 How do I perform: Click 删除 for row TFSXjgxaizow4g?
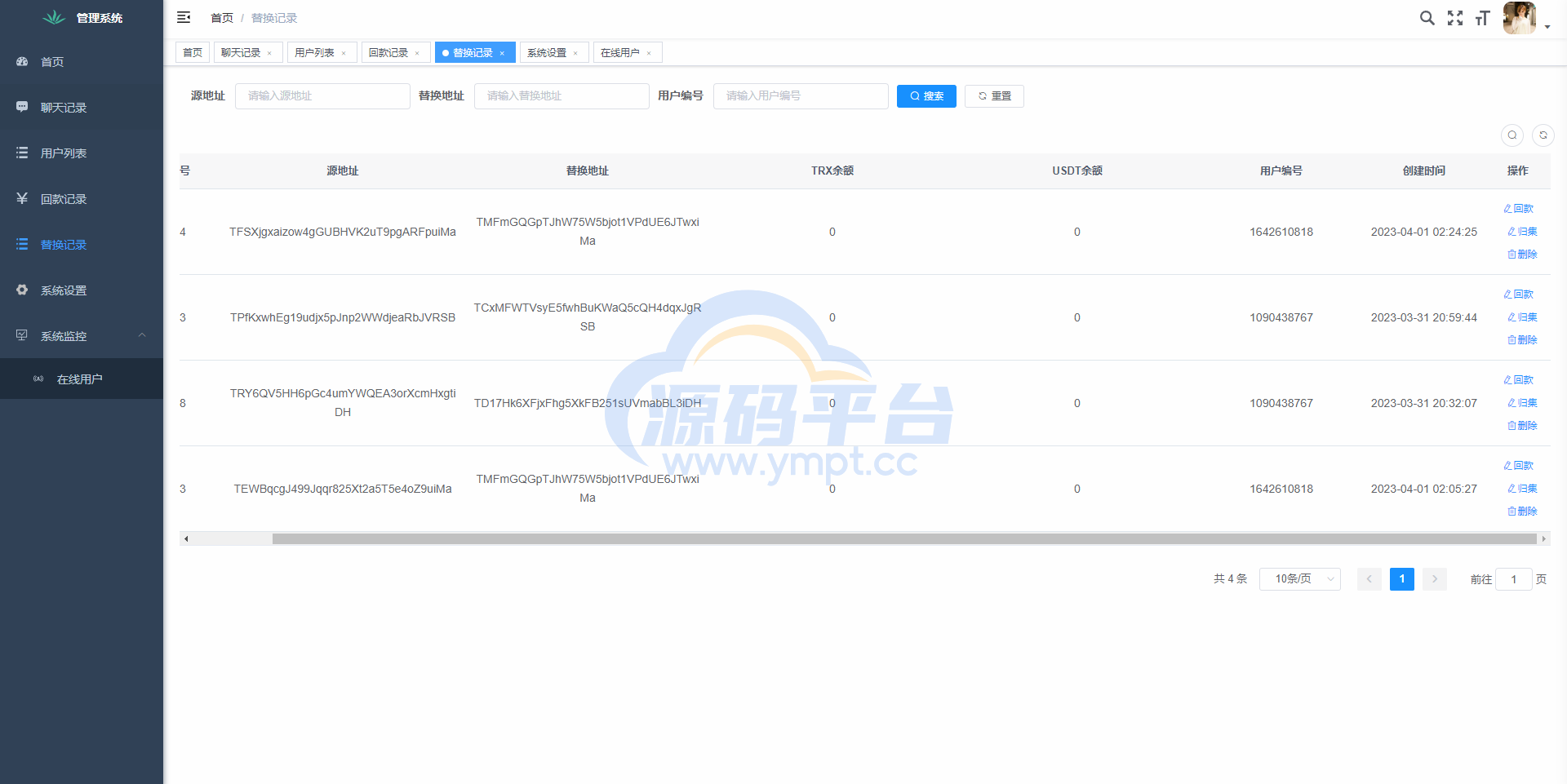pyautogui.click(x=1522, y=255)
